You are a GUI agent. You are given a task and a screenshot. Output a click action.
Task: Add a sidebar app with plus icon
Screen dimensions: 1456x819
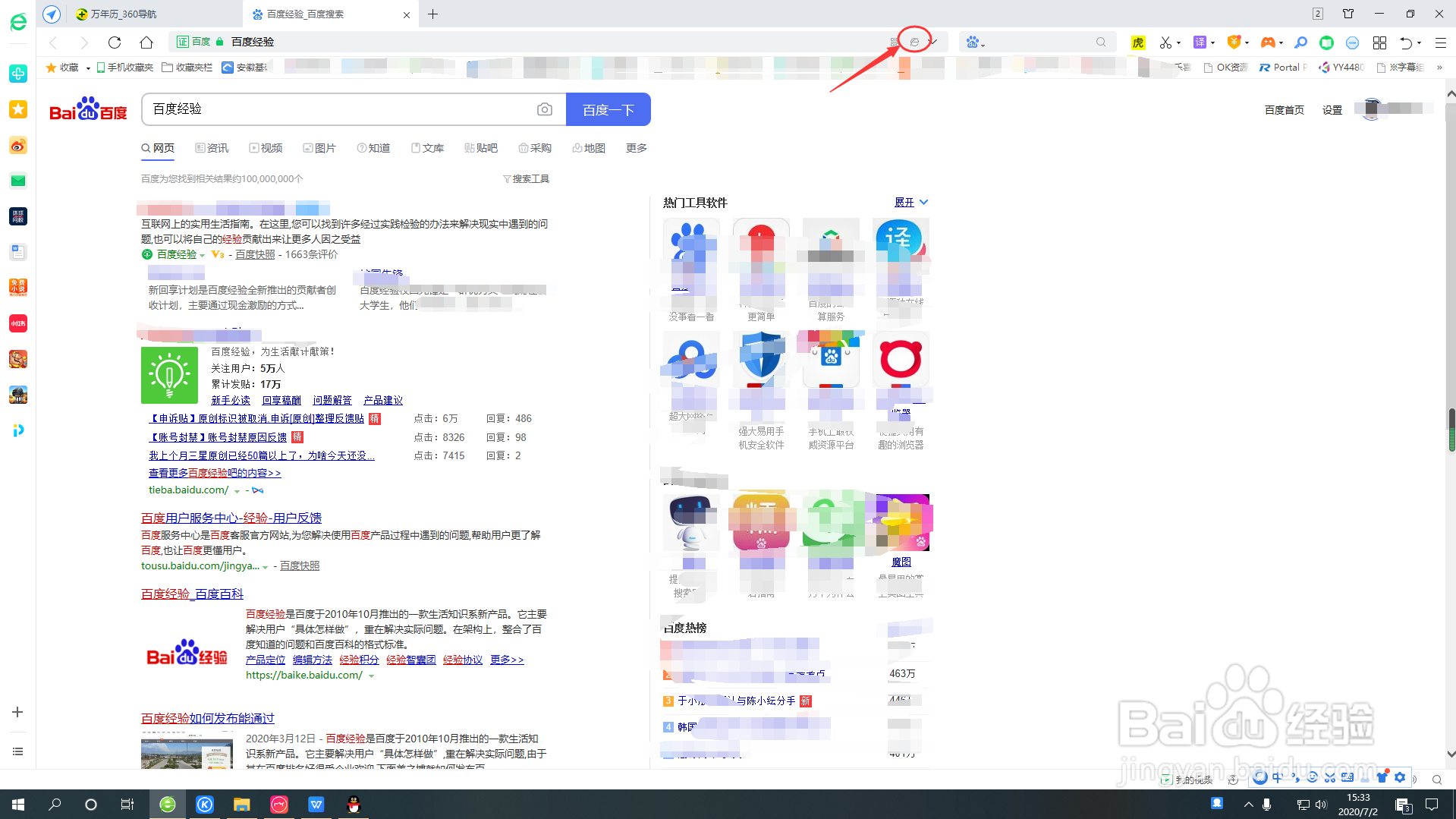click(17, 712)
